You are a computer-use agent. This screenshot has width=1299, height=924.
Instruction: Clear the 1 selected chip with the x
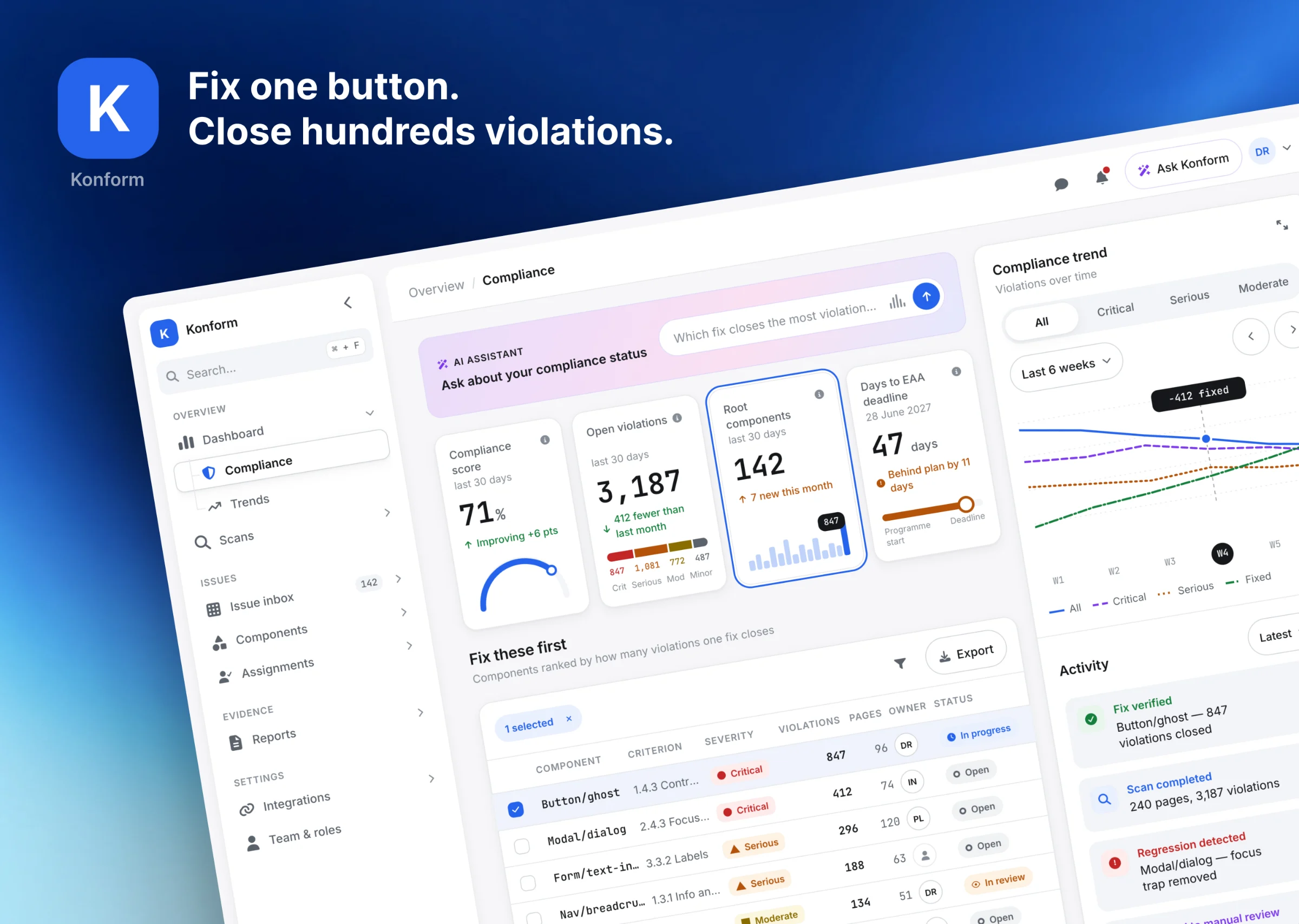(569, 719)
